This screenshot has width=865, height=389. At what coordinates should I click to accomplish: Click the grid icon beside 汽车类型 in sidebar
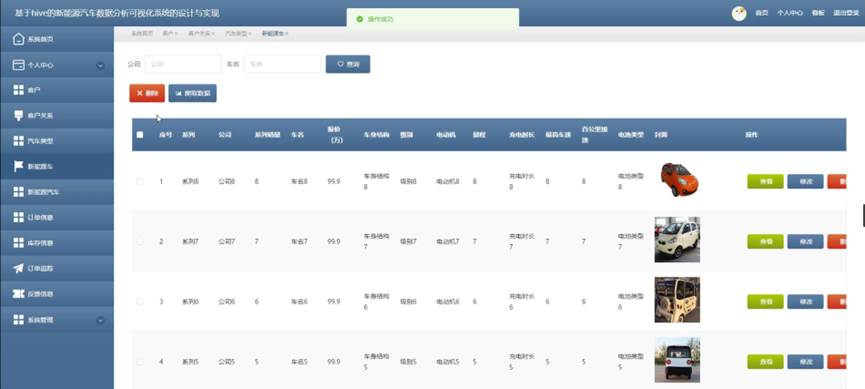(x=19, y=141)
